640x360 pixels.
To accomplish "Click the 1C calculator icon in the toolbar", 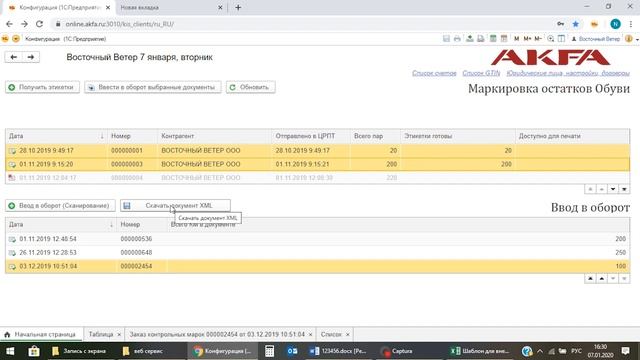I will coord(493,39).
